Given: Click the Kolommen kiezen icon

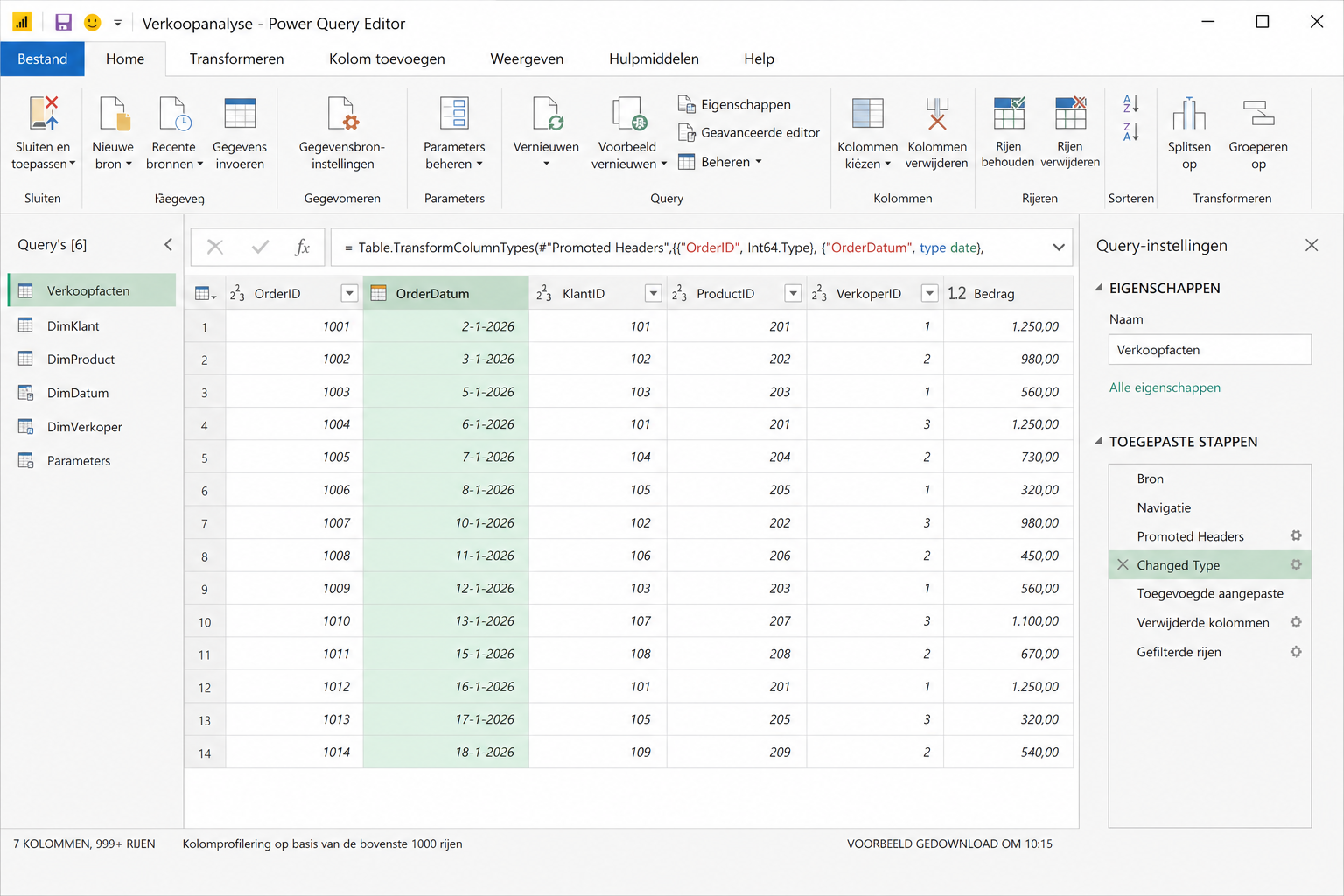Looking at the screenshot, I should click(867, 114).
